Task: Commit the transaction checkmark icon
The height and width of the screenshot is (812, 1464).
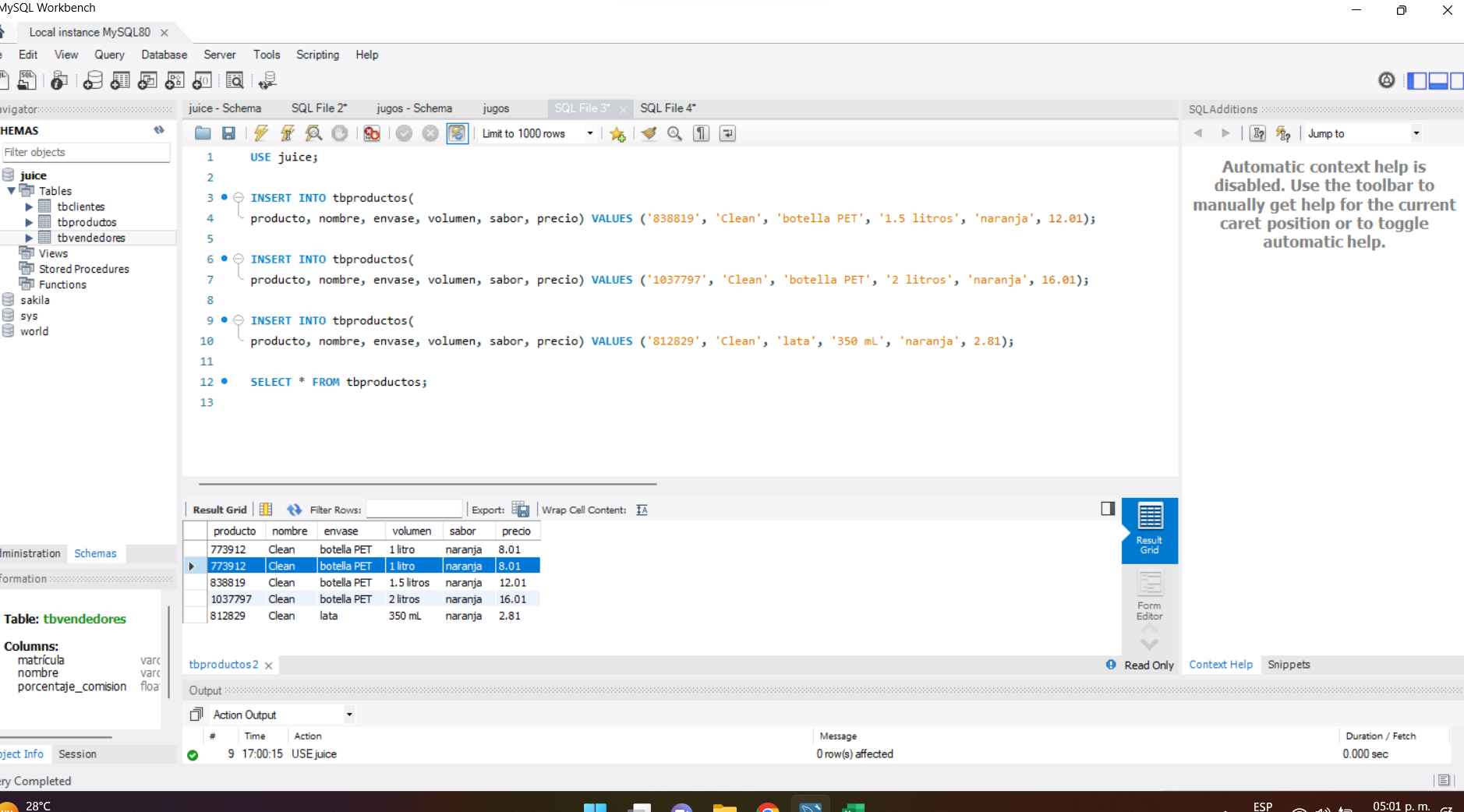Action: 404,133
